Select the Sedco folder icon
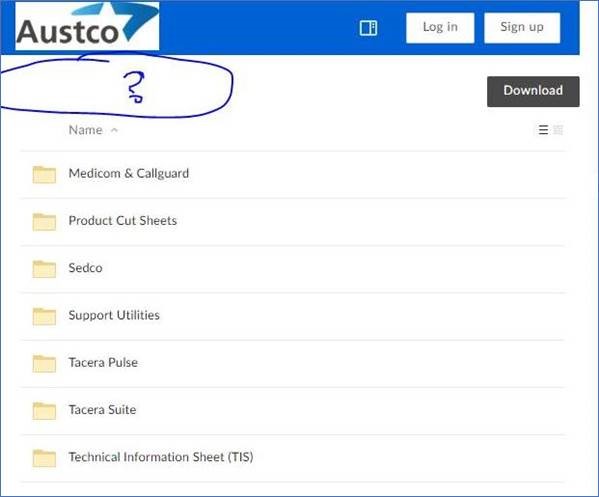Image resolution: width=599 pixels, height=497 pixels. click(44, 269)
